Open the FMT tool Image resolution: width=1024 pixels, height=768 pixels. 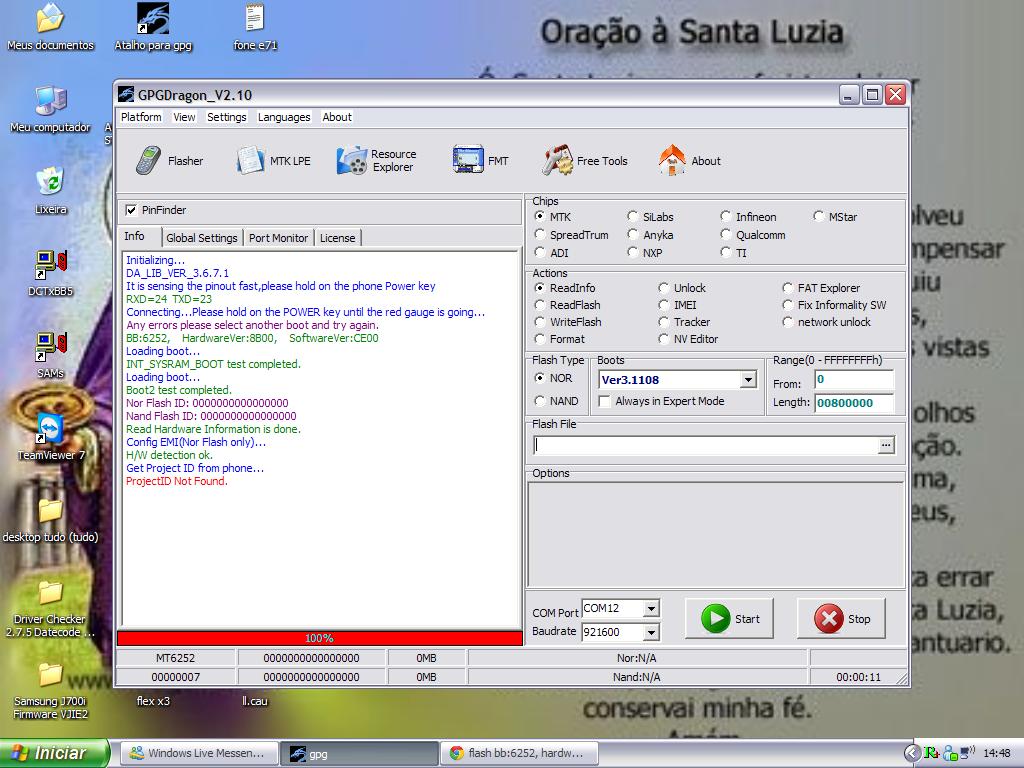coord(480,161)
